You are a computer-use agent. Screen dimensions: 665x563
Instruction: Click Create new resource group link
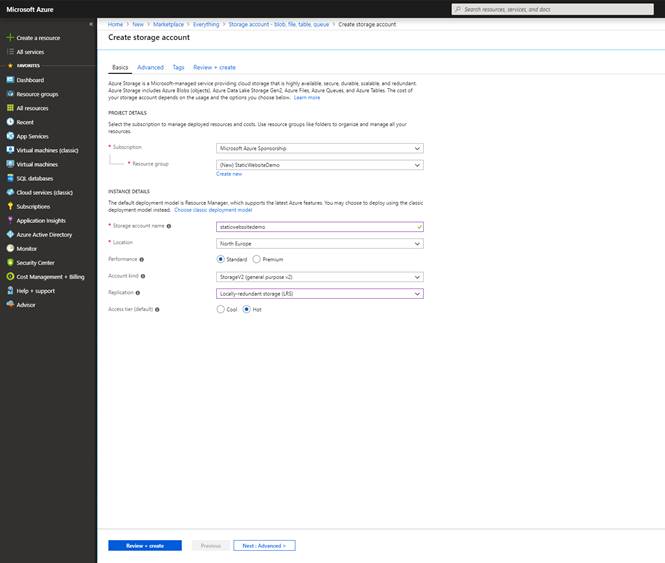click(x=229, y=174)
